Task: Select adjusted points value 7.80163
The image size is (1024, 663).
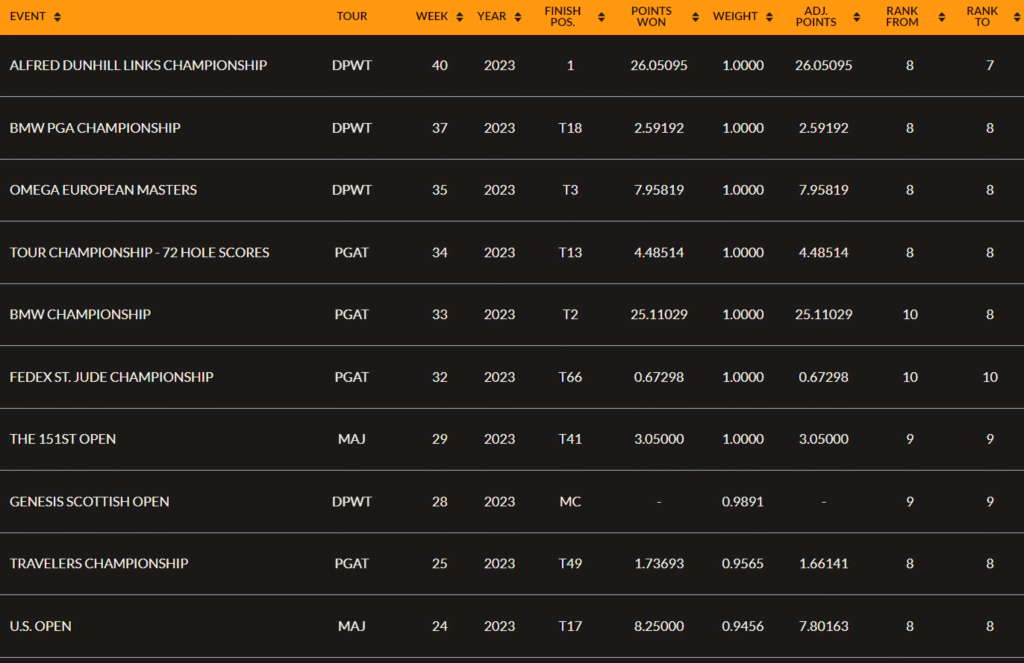Action: click(x=824, y=626)
